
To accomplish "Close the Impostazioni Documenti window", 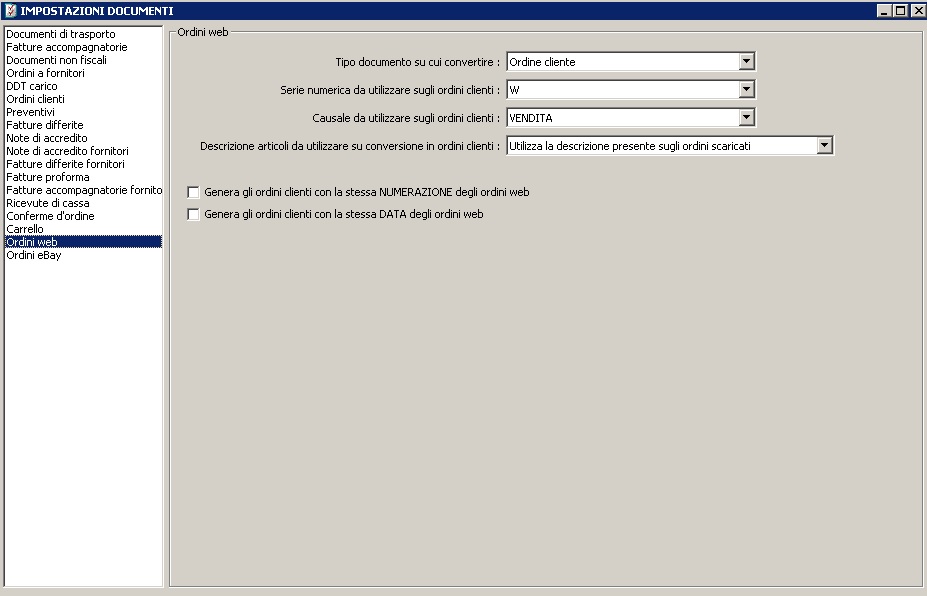I will point(918,11).
